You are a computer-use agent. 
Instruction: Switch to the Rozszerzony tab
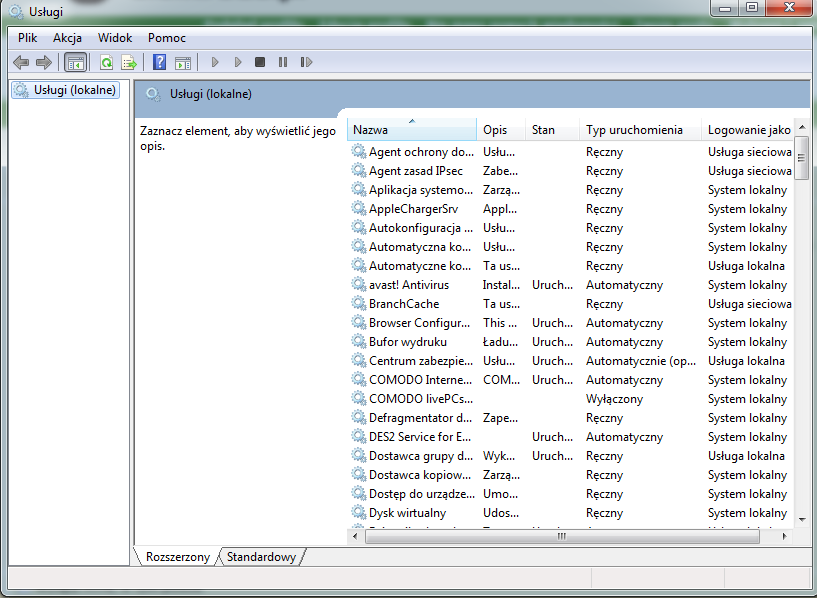tap(178, 557)
